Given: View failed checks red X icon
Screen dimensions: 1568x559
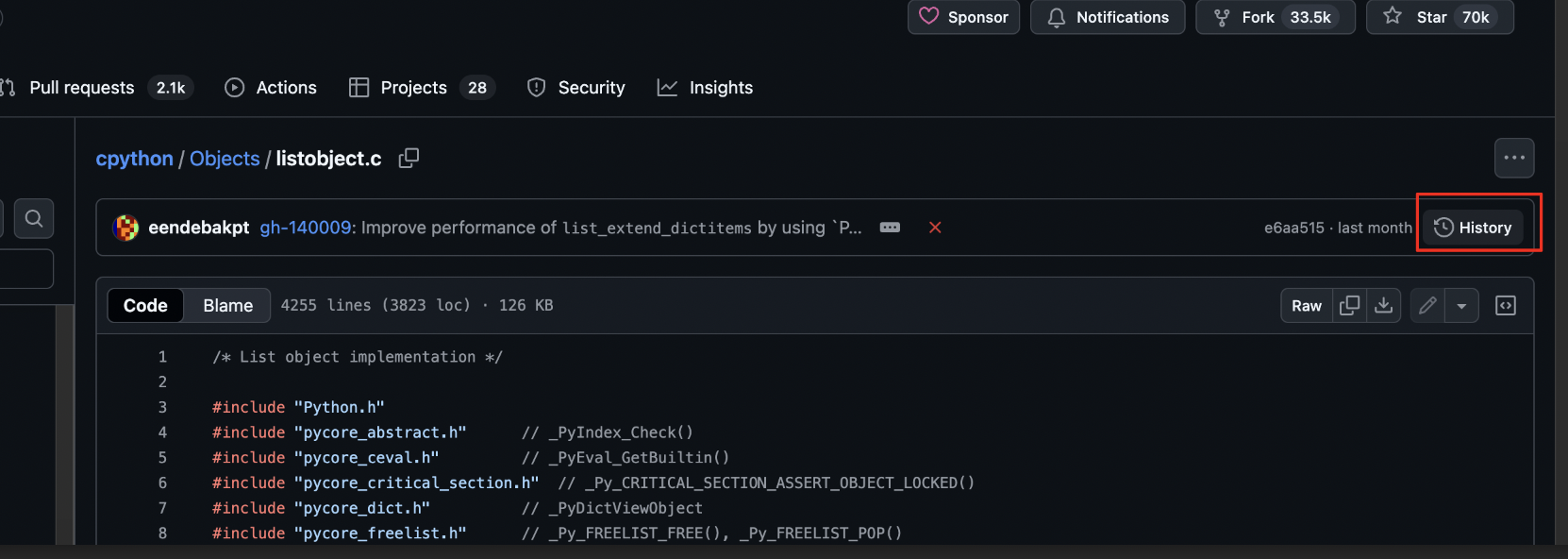Looking at the screenshot, I should pyautogui.click(x=935, y=228).
